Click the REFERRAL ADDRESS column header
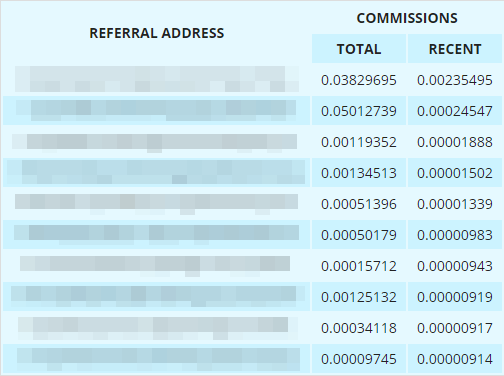This screenshot has width=504, height=376. [x=157, y=33]
